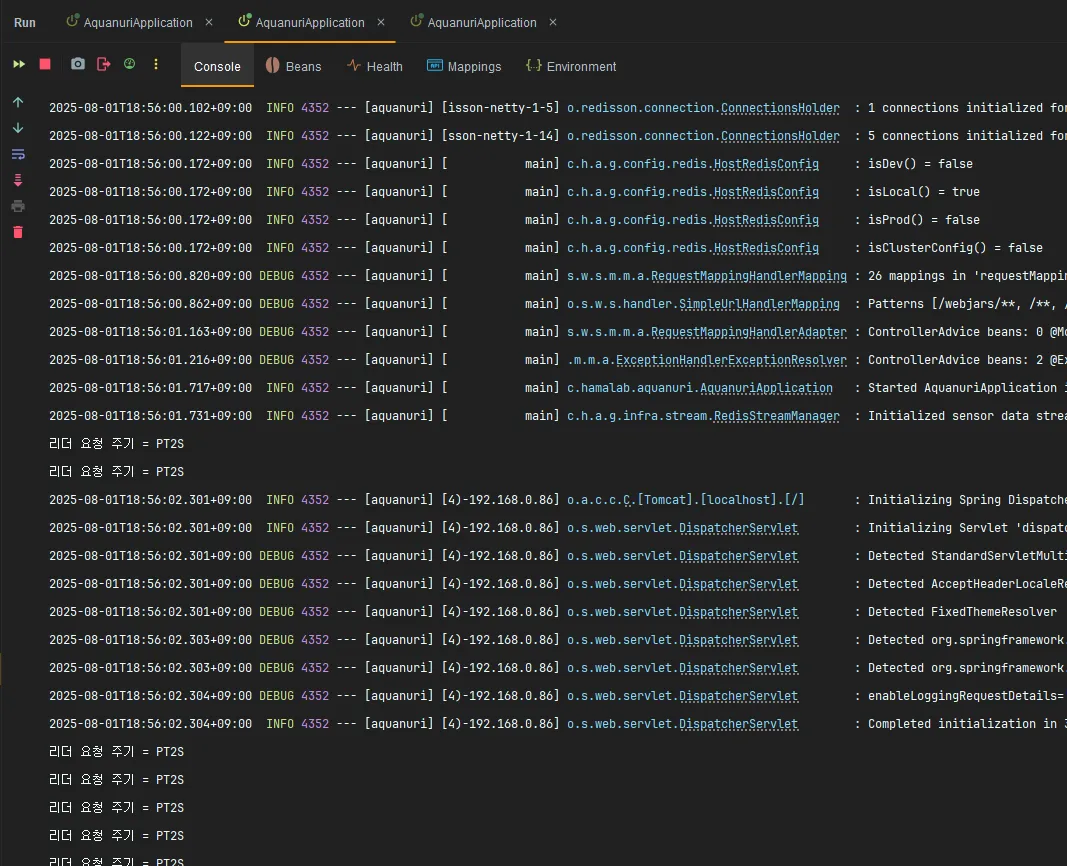Open HostRedisConfig link on the isDev() line

pos(766,164)
